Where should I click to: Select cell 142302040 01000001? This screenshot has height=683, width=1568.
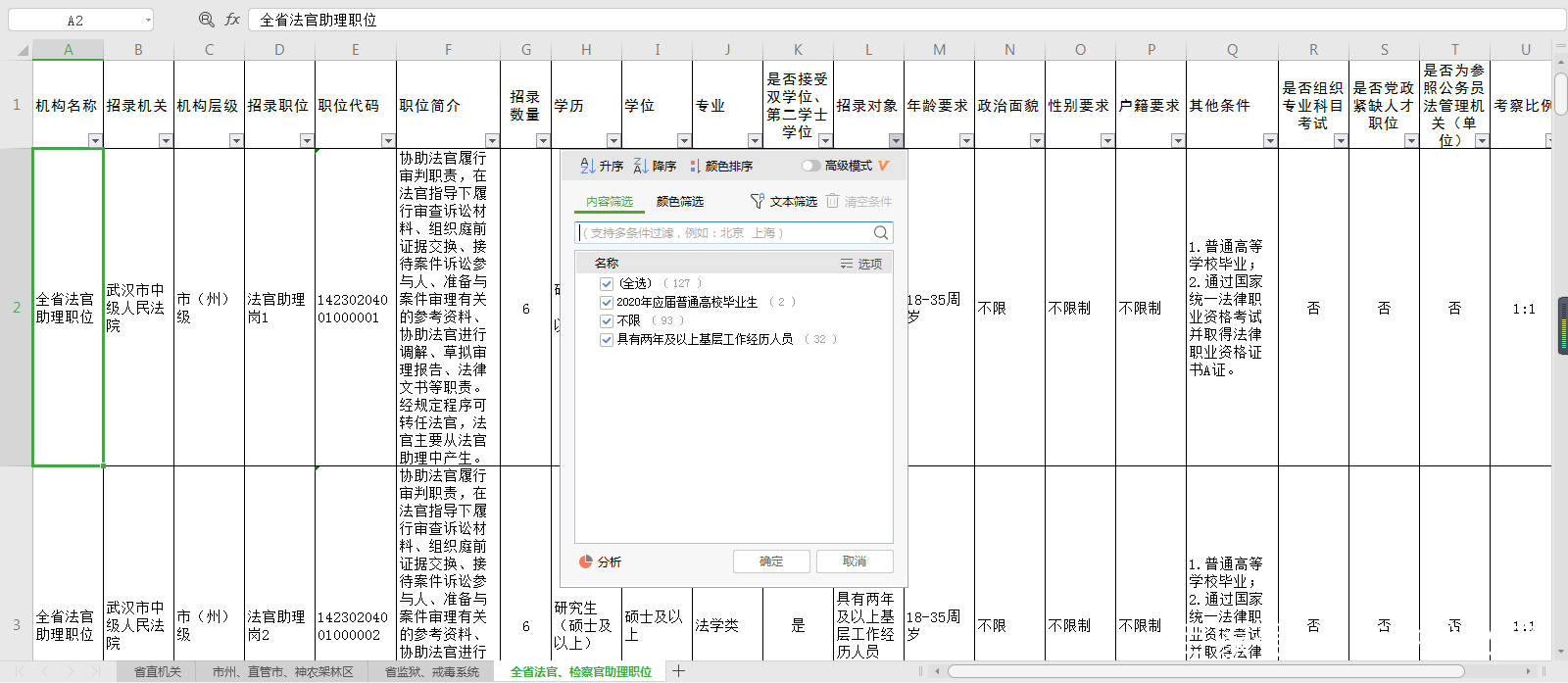[x=356, y=308]
